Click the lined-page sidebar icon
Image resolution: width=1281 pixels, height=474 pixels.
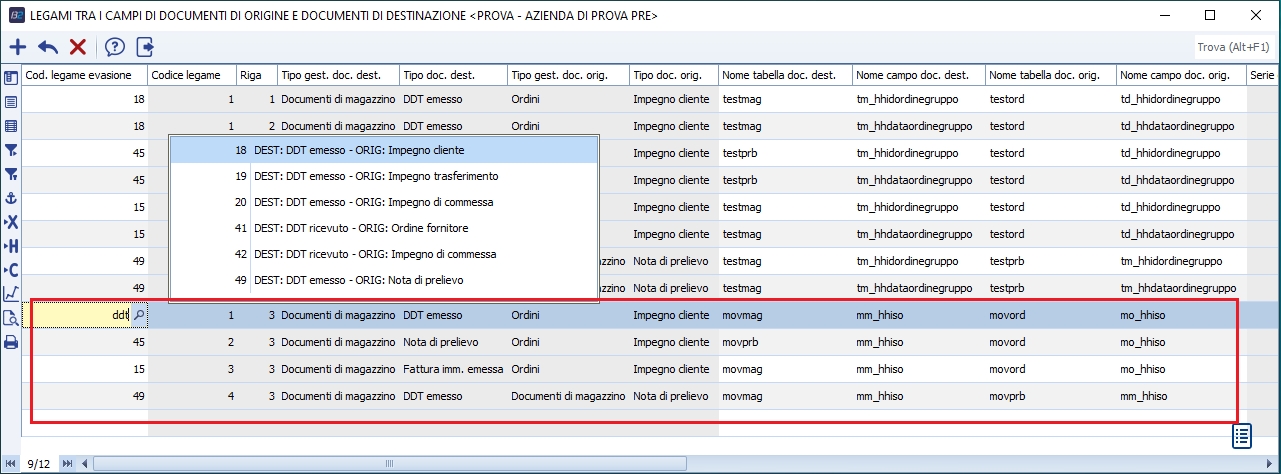pos(11,102)
